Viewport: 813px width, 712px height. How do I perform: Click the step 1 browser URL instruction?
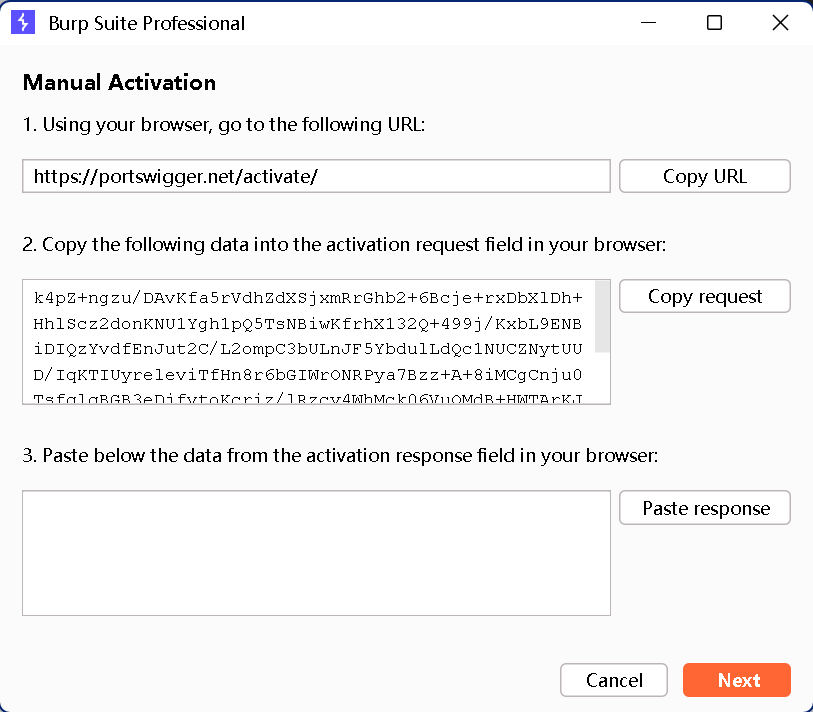pyautogui.click(x=223, y=125)
